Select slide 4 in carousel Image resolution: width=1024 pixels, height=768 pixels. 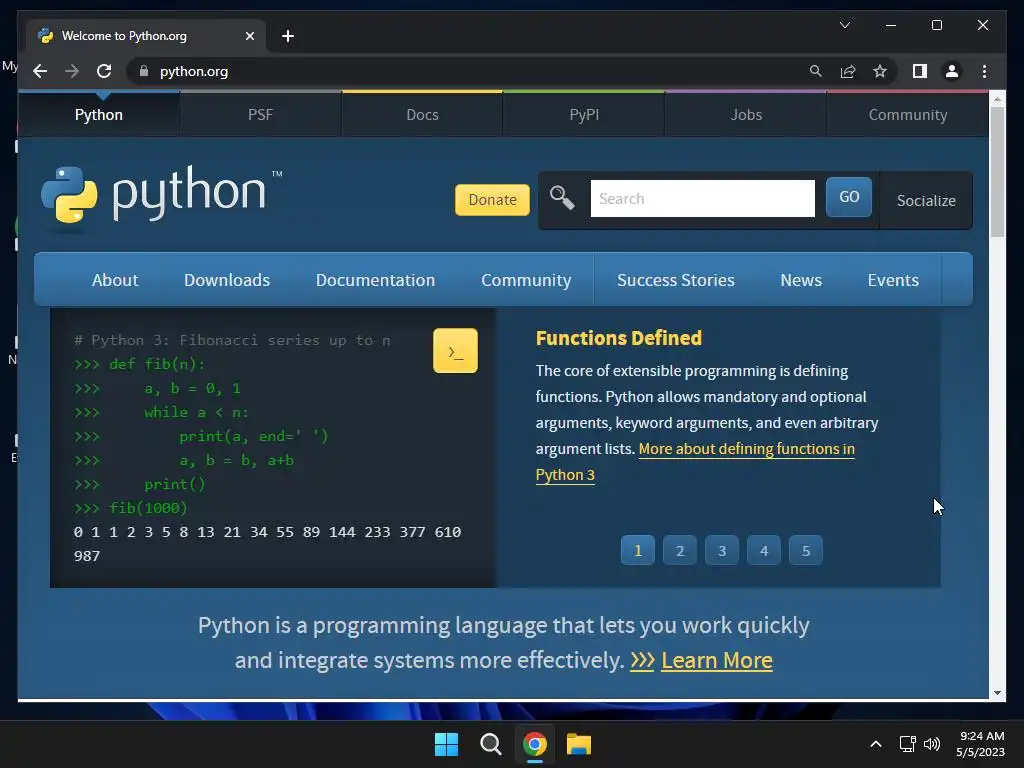point(763,550)
